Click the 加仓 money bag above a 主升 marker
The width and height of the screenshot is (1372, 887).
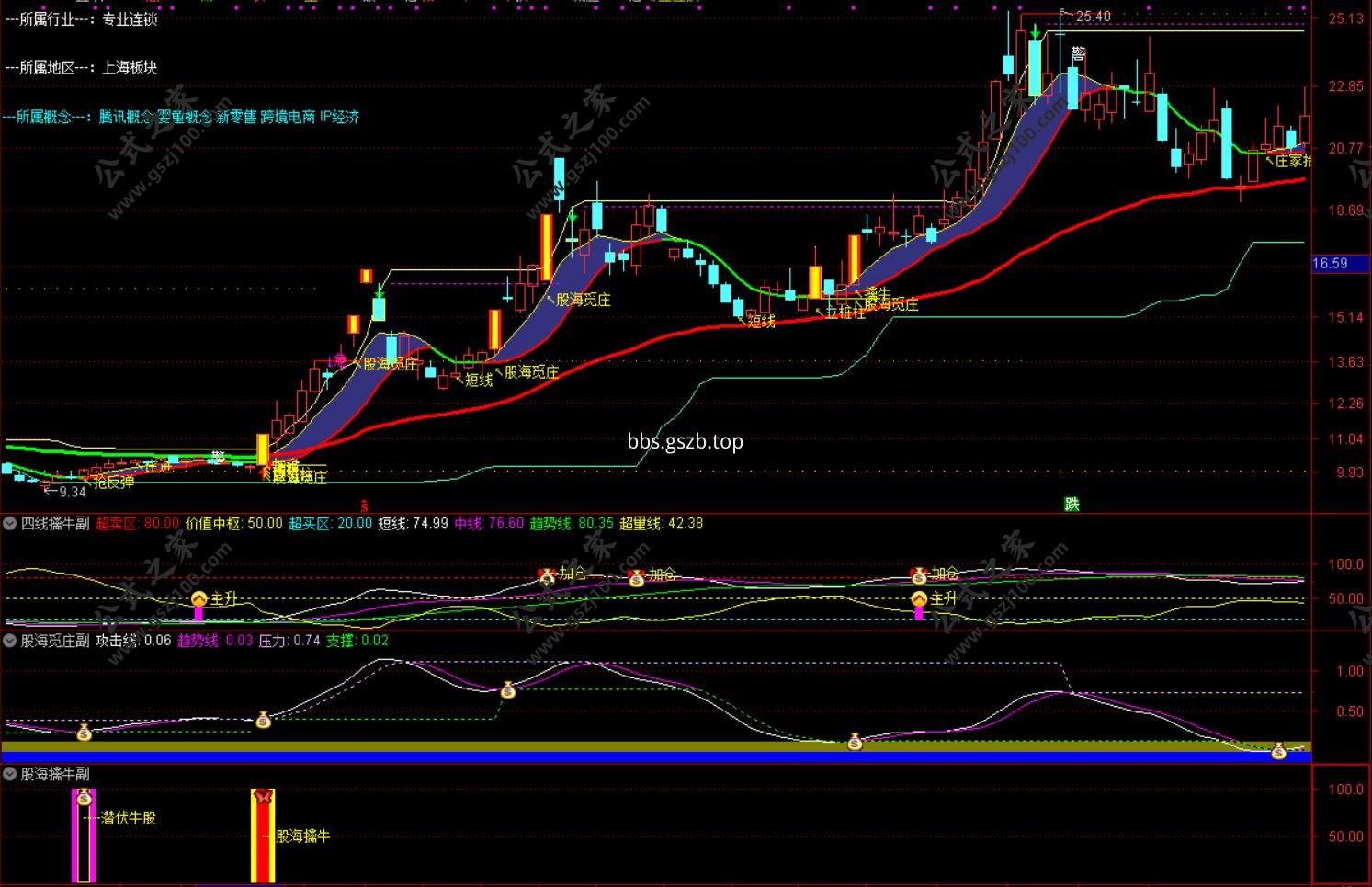click(x=919, y=576)
